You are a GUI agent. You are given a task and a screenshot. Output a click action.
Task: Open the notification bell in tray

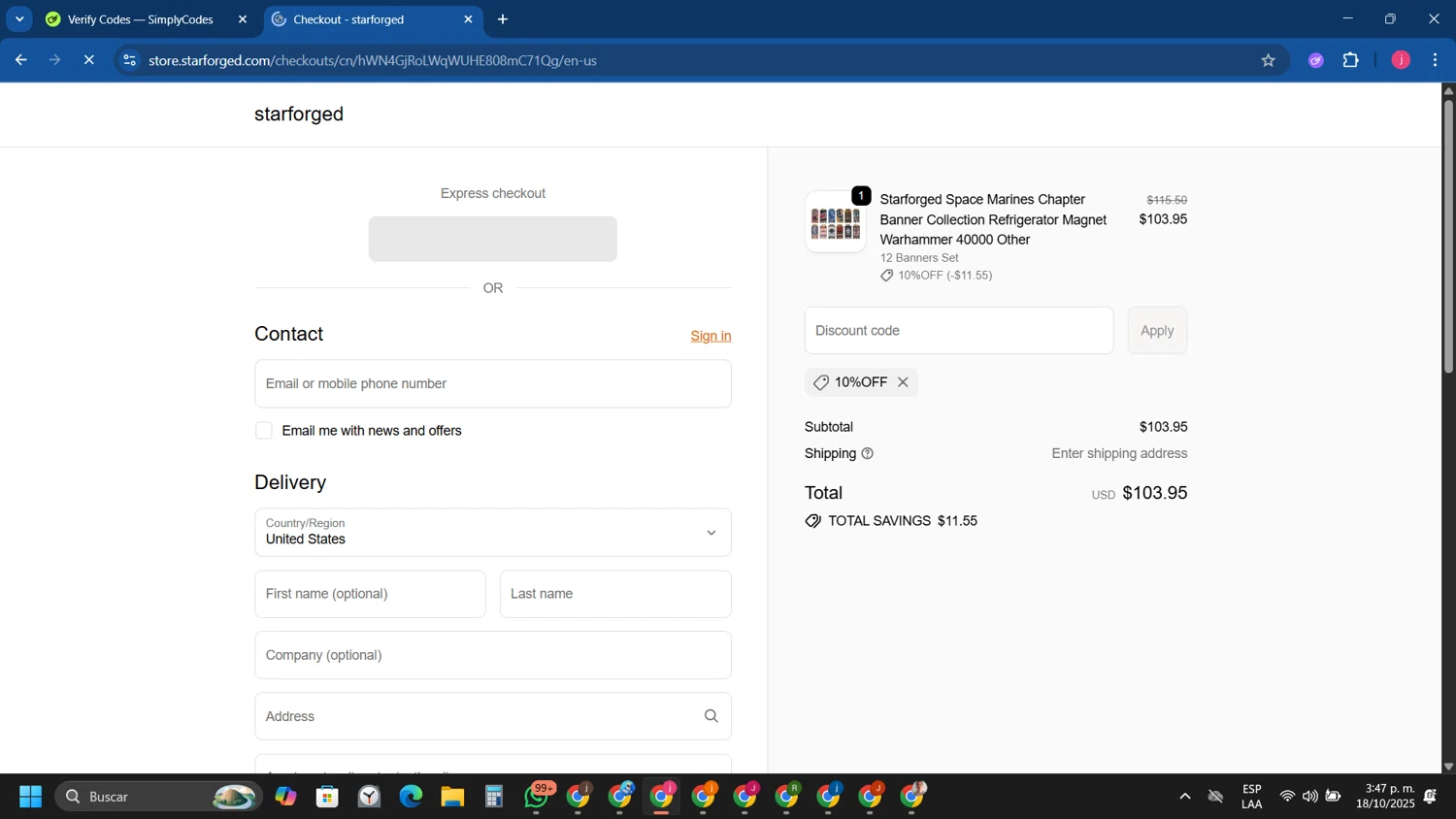(1431, 797)
